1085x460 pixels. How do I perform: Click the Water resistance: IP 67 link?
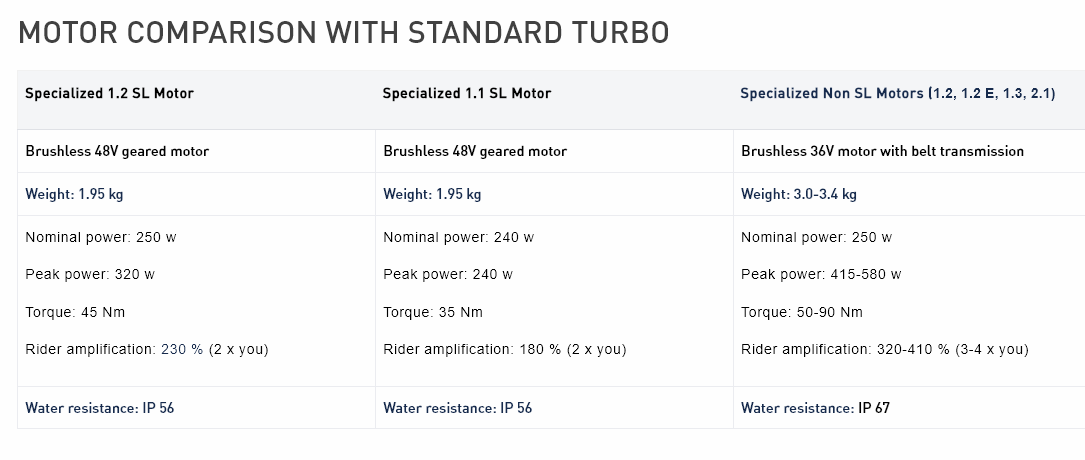point(815,408)
